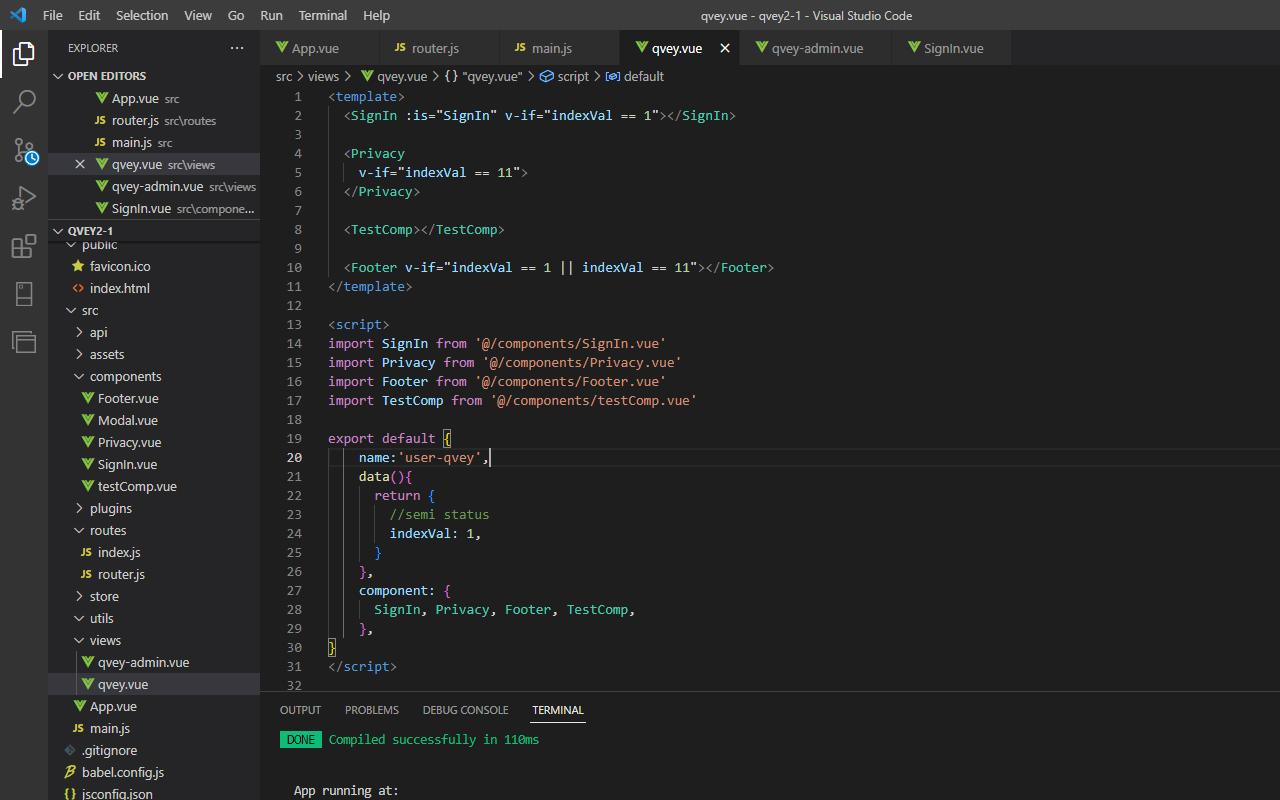
Task: Click the src breadcrumb segment
Action: (284, 76)
